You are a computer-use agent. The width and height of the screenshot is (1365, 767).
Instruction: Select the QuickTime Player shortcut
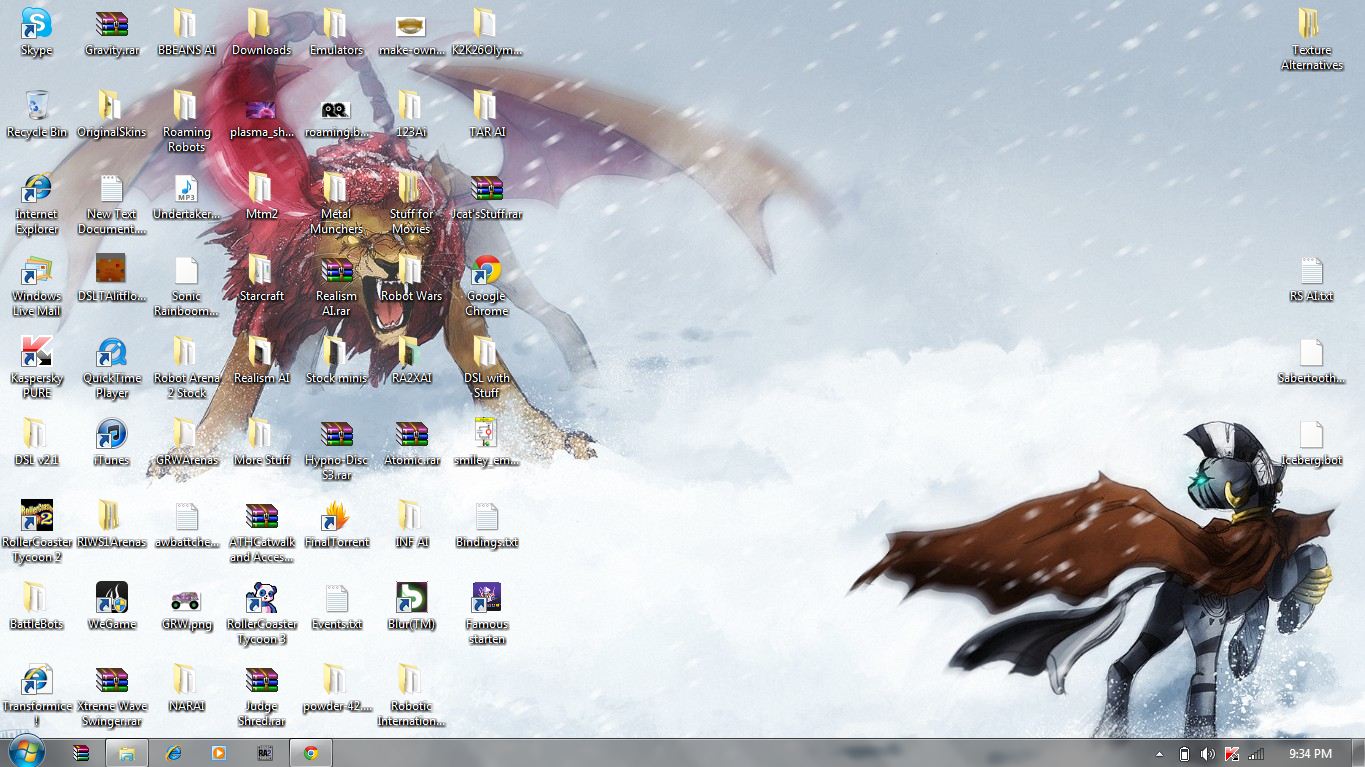111,368
